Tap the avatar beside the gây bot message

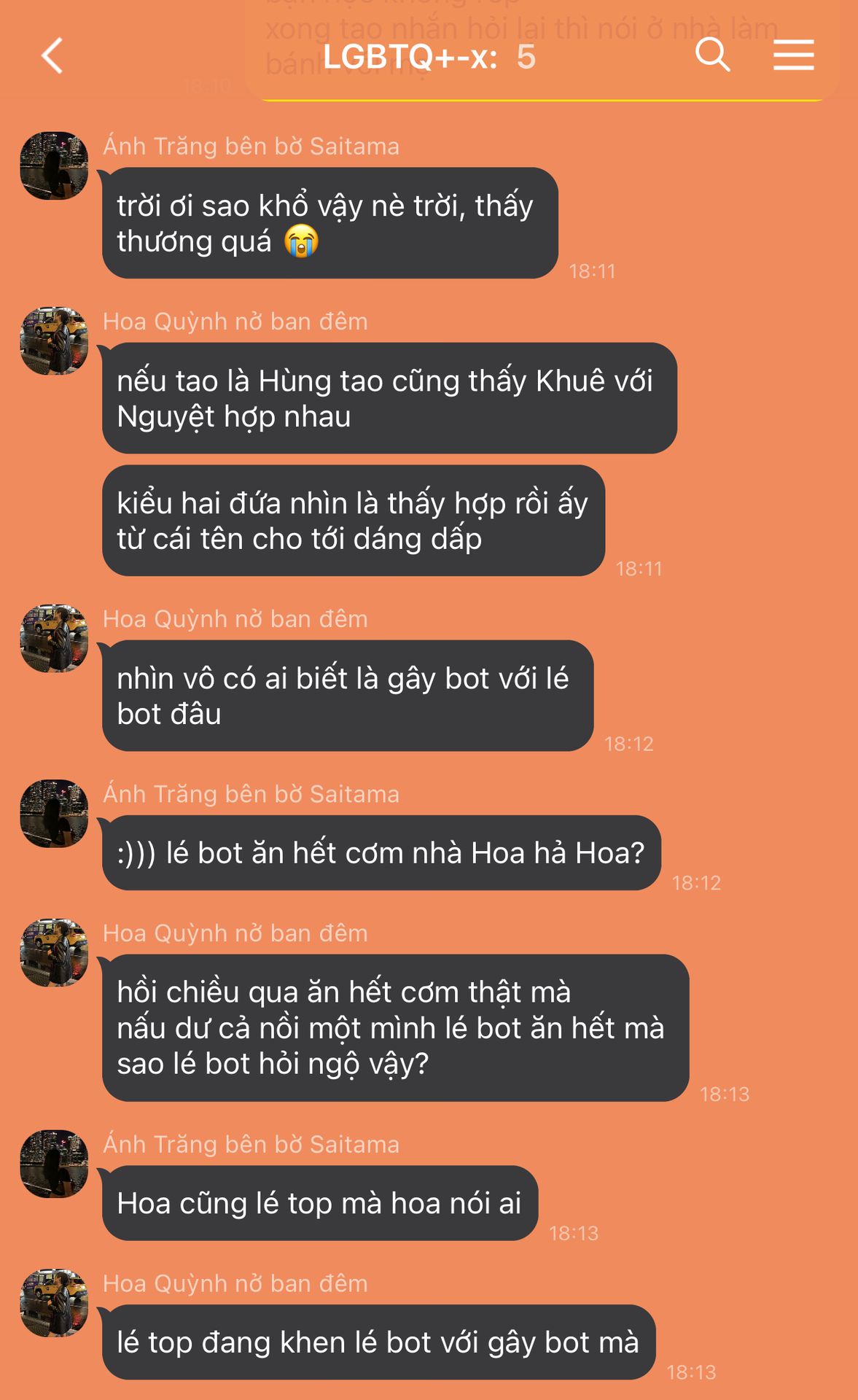point(54,638)
